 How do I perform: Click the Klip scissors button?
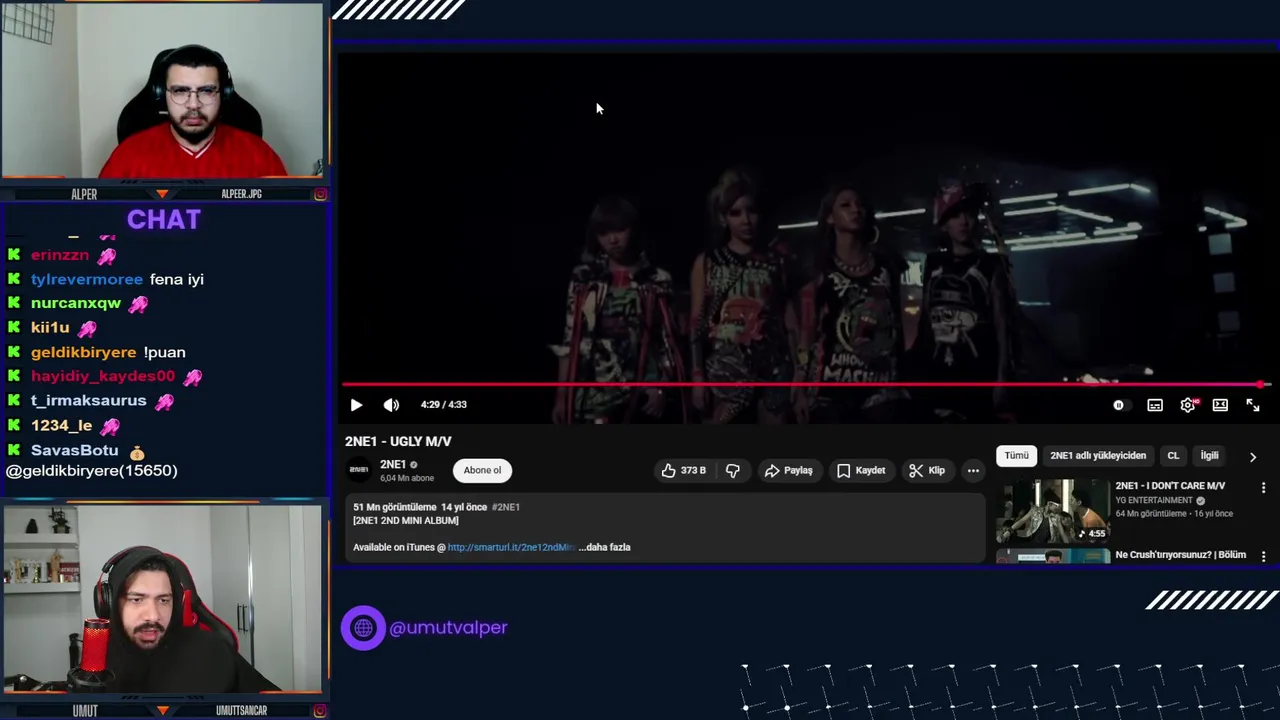927,470
